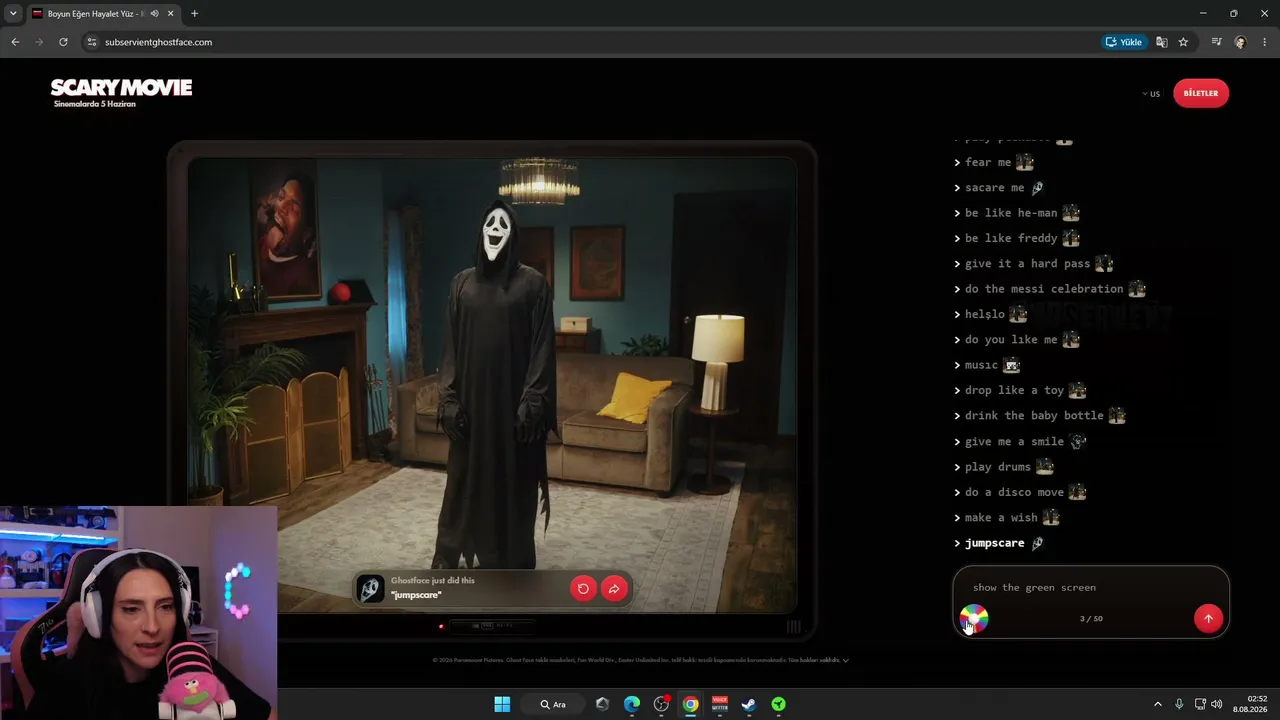
Task: Open the media controls icon in Chrome toolbar
Action: click(x=1216, y=42)
